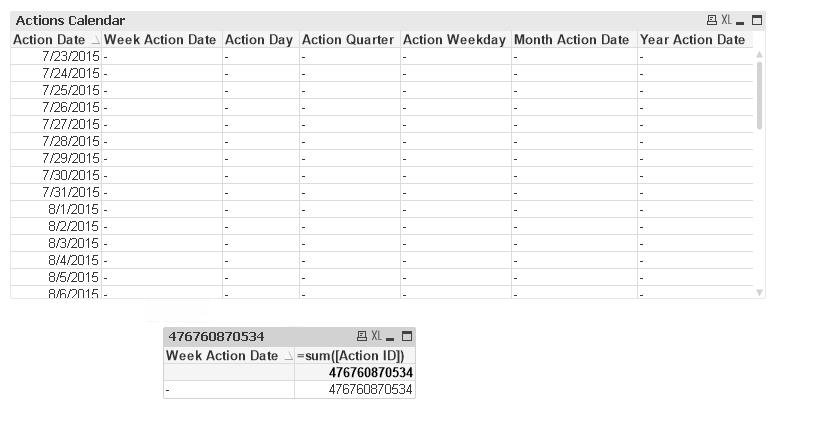The width and height of the screenshot is (815, 428).
Task: Click the Week Action Date column header in calendar
Action: click(160, 39)
